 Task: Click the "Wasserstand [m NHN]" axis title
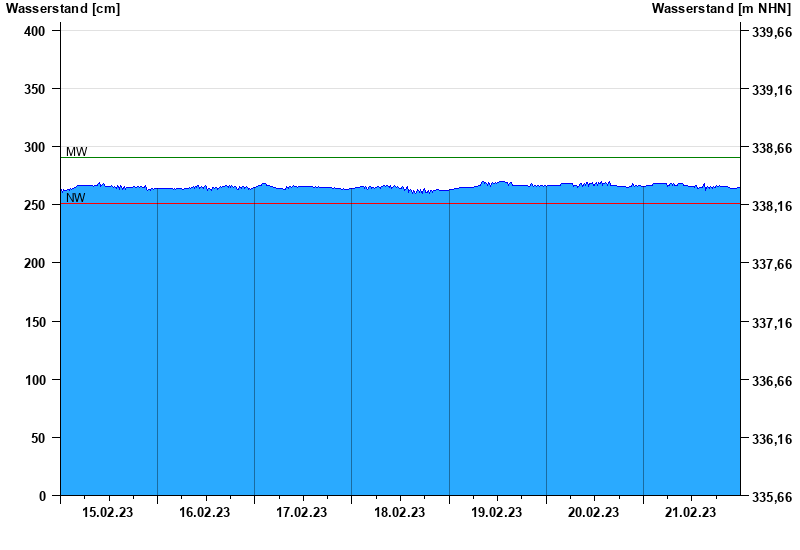point(721,9)
